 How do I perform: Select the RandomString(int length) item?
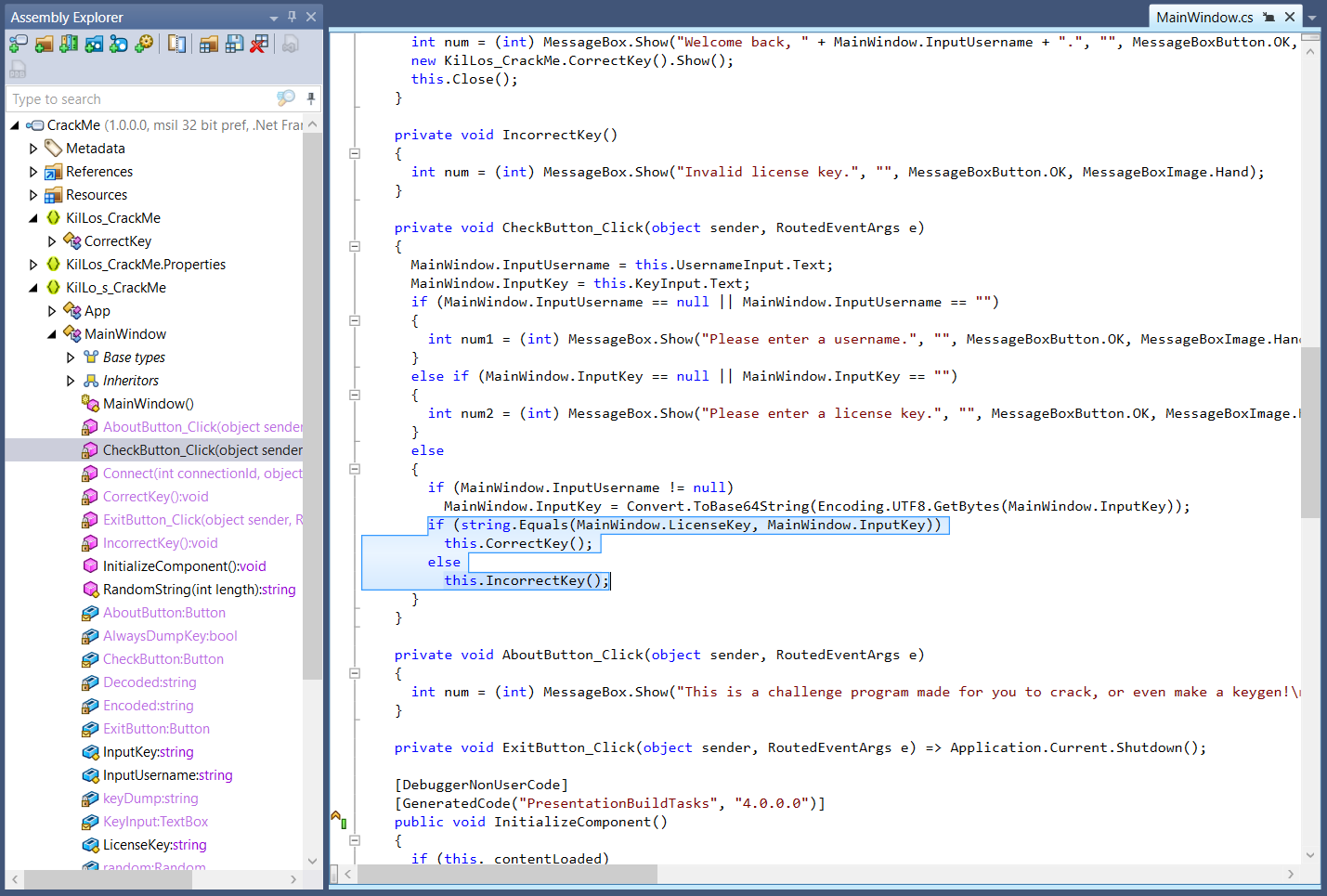(199, 590)
